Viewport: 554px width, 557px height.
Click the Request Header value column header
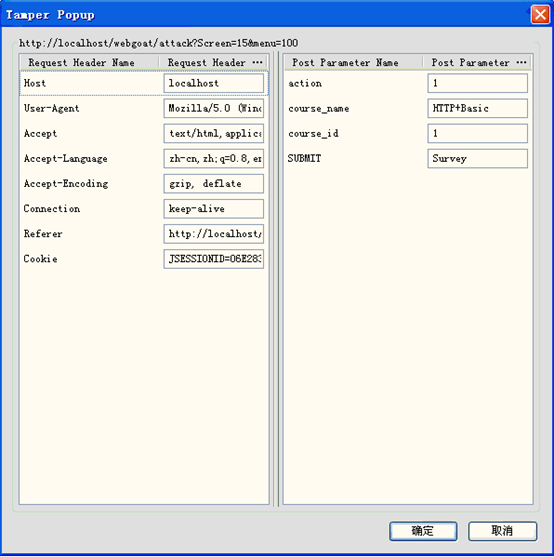213,63
